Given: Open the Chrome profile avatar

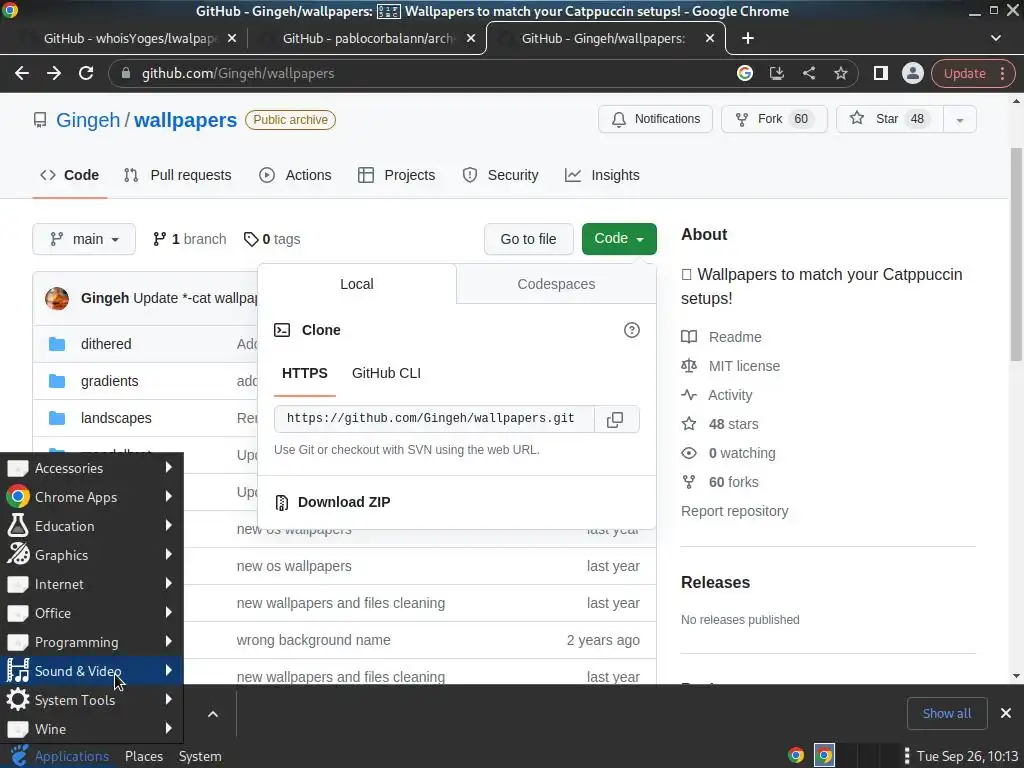Looking at the screenshot, I should click(912, 73).
